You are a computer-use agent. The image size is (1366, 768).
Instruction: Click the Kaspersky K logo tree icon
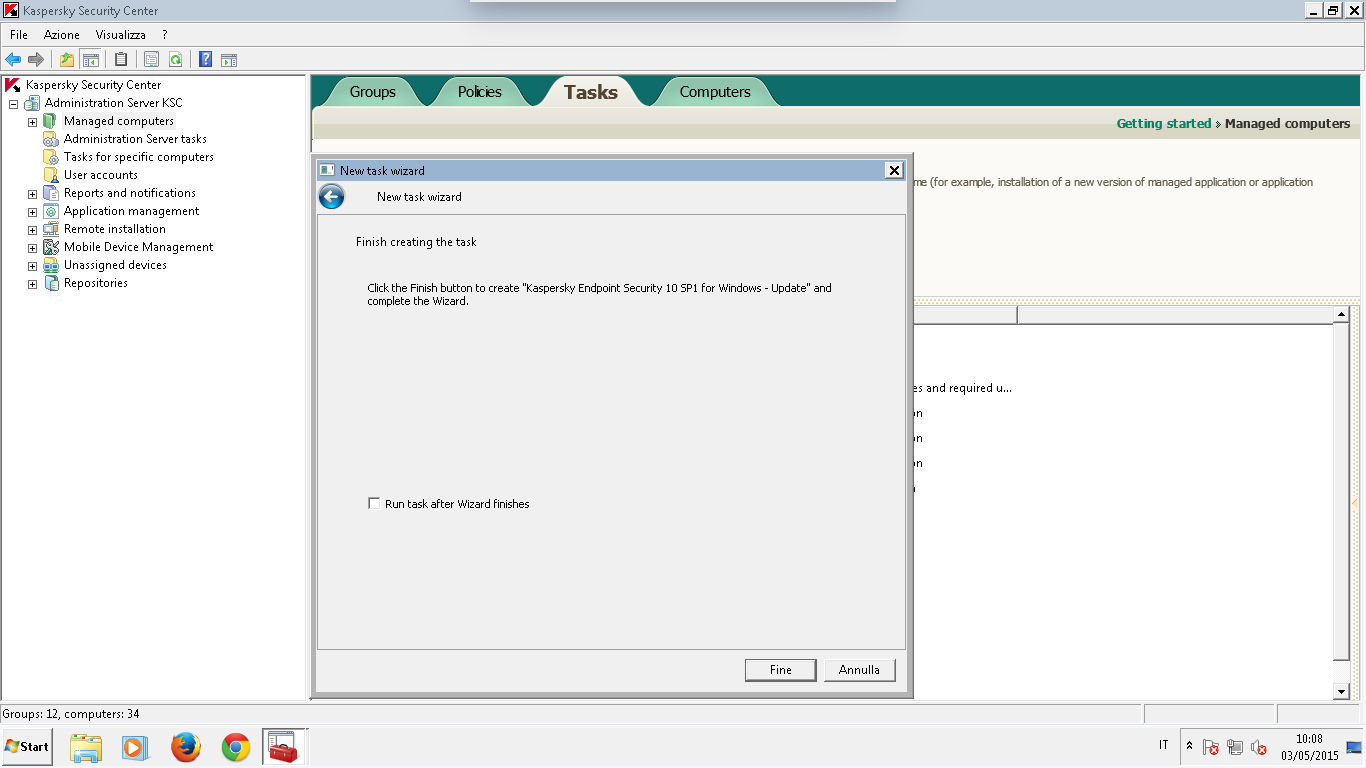pos(13,85)
